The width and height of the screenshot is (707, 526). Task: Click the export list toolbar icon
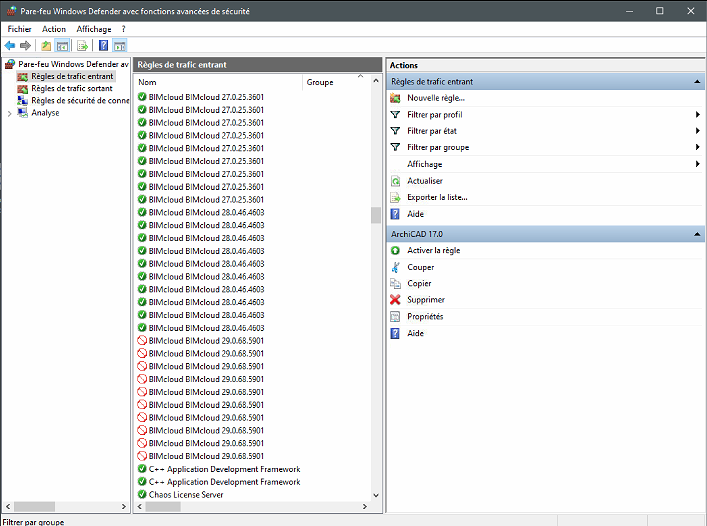tap(83, 46)
